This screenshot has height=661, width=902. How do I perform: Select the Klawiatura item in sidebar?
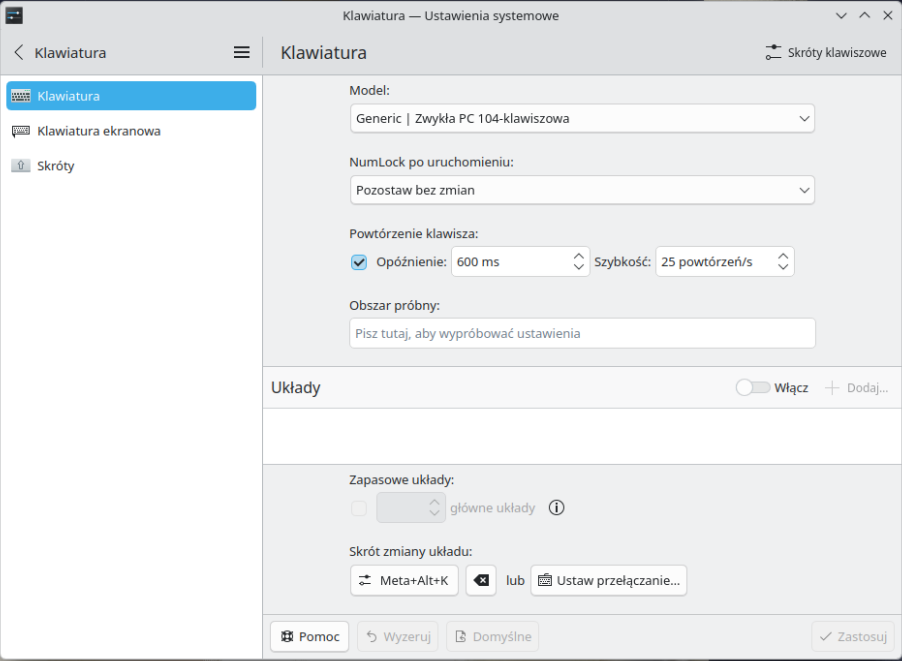(130, 96)
